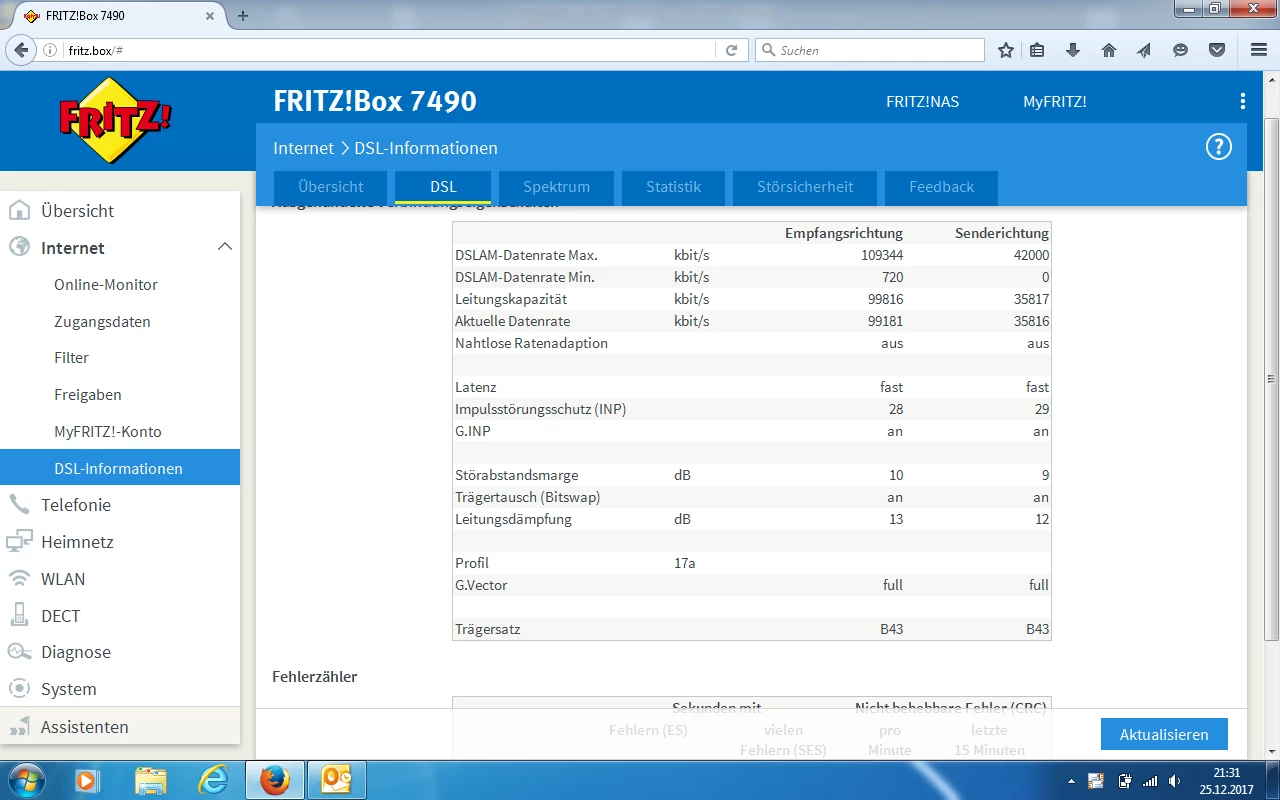Click the Heimnetz network icon
Screen dimensions: 1280x800
click(19, 542)
